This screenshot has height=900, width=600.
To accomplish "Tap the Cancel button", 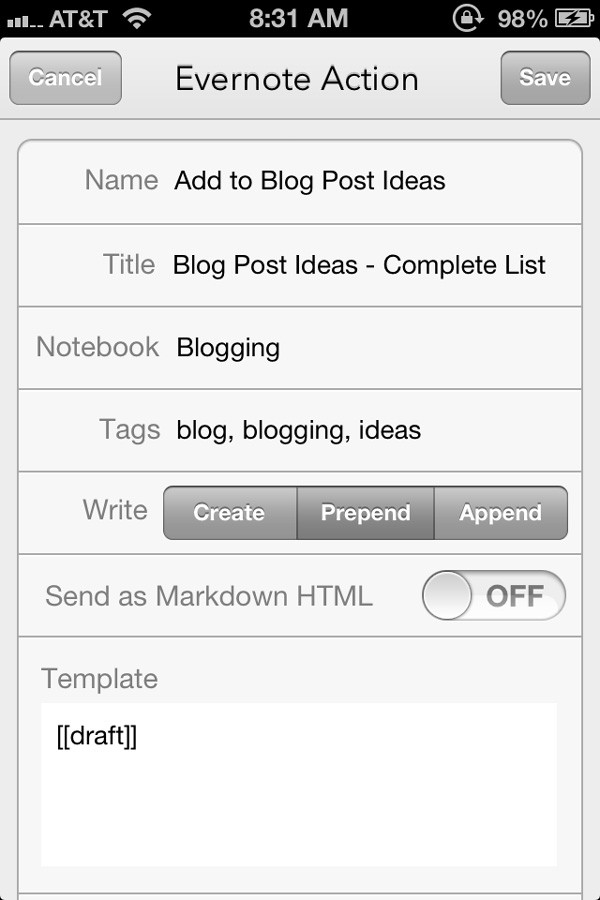I will (65, 77).
